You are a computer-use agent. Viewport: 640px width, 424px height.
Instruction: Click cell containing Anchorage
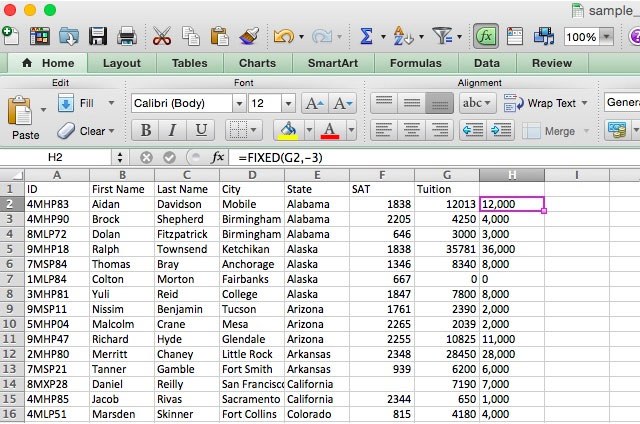pos(251,264)
